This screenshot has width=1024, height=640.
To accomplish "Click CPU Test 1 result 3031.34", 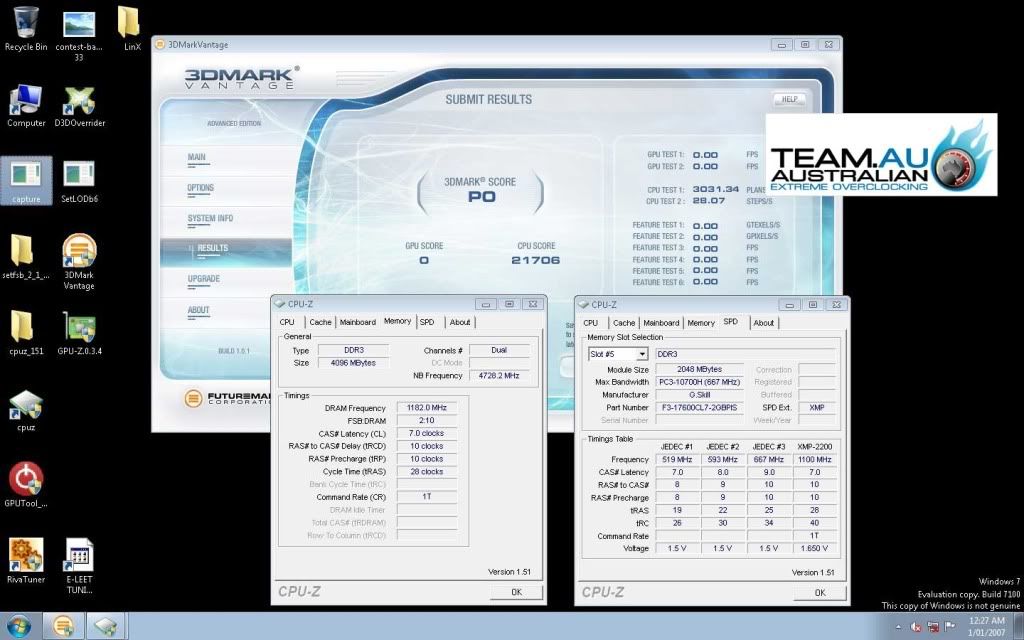I will (x=716, y=189).
